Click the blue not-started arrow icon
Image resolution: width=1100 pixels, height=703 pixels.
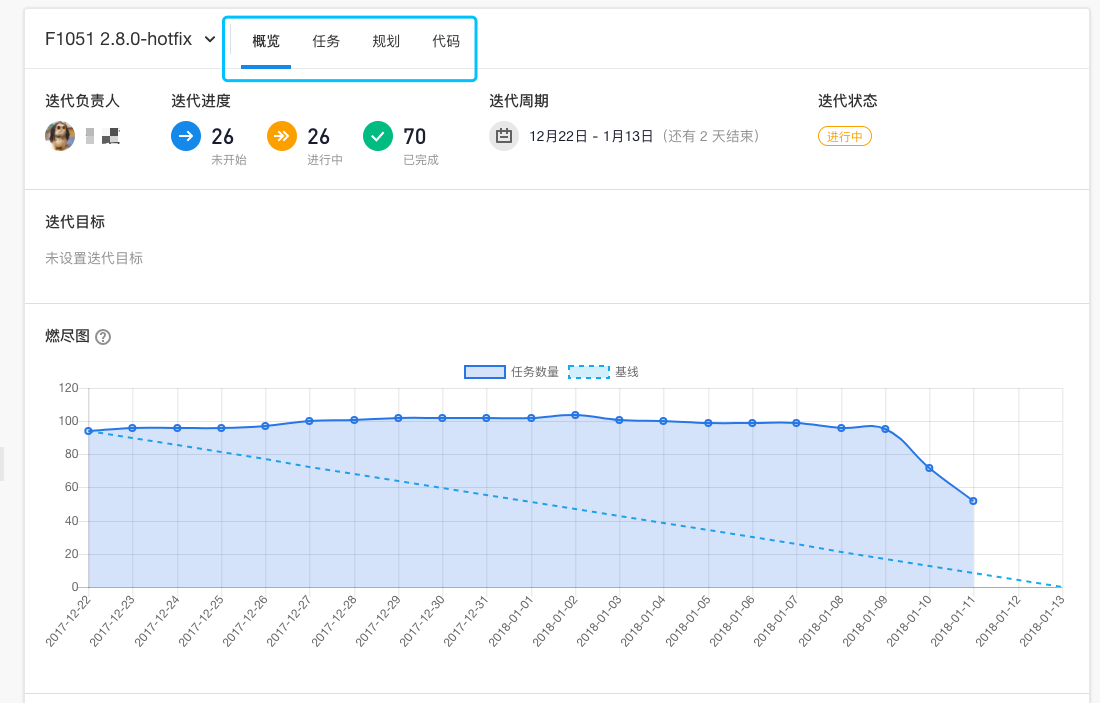point(186,136)
